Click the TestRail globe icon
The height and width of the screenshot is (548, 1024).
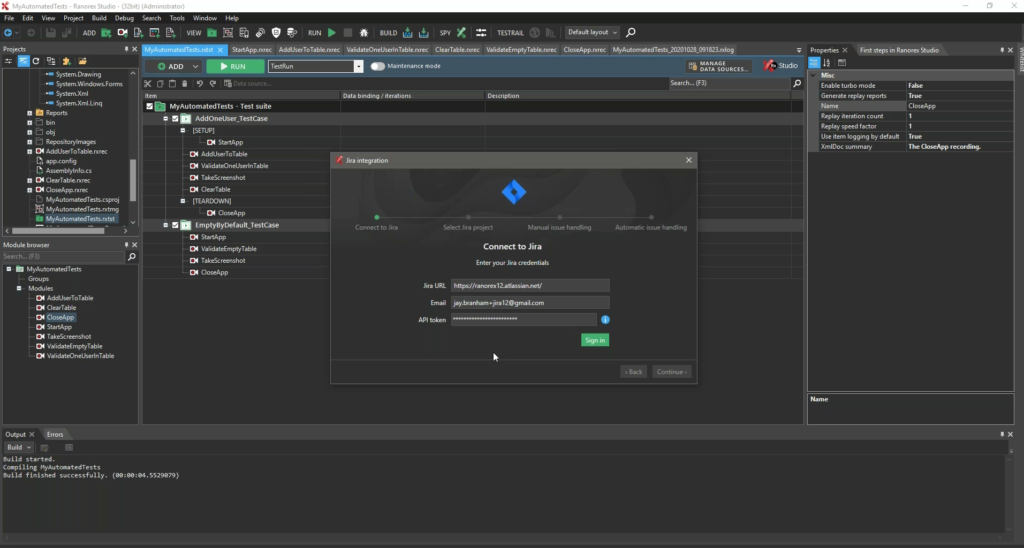click(x=535, y=32)
